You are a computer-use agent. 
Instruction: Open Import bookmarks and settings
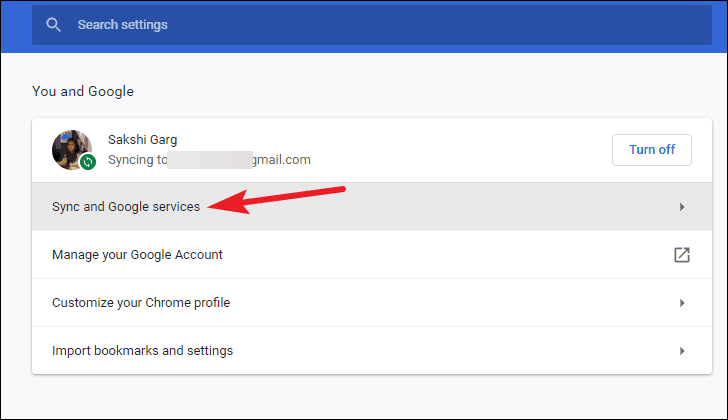coord(371,351)
